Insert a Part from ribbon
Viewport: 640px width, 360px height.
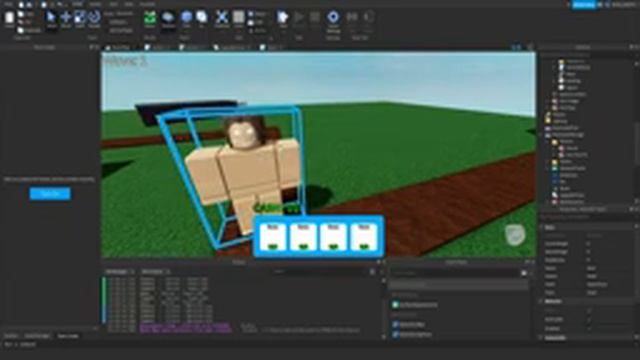186,19
